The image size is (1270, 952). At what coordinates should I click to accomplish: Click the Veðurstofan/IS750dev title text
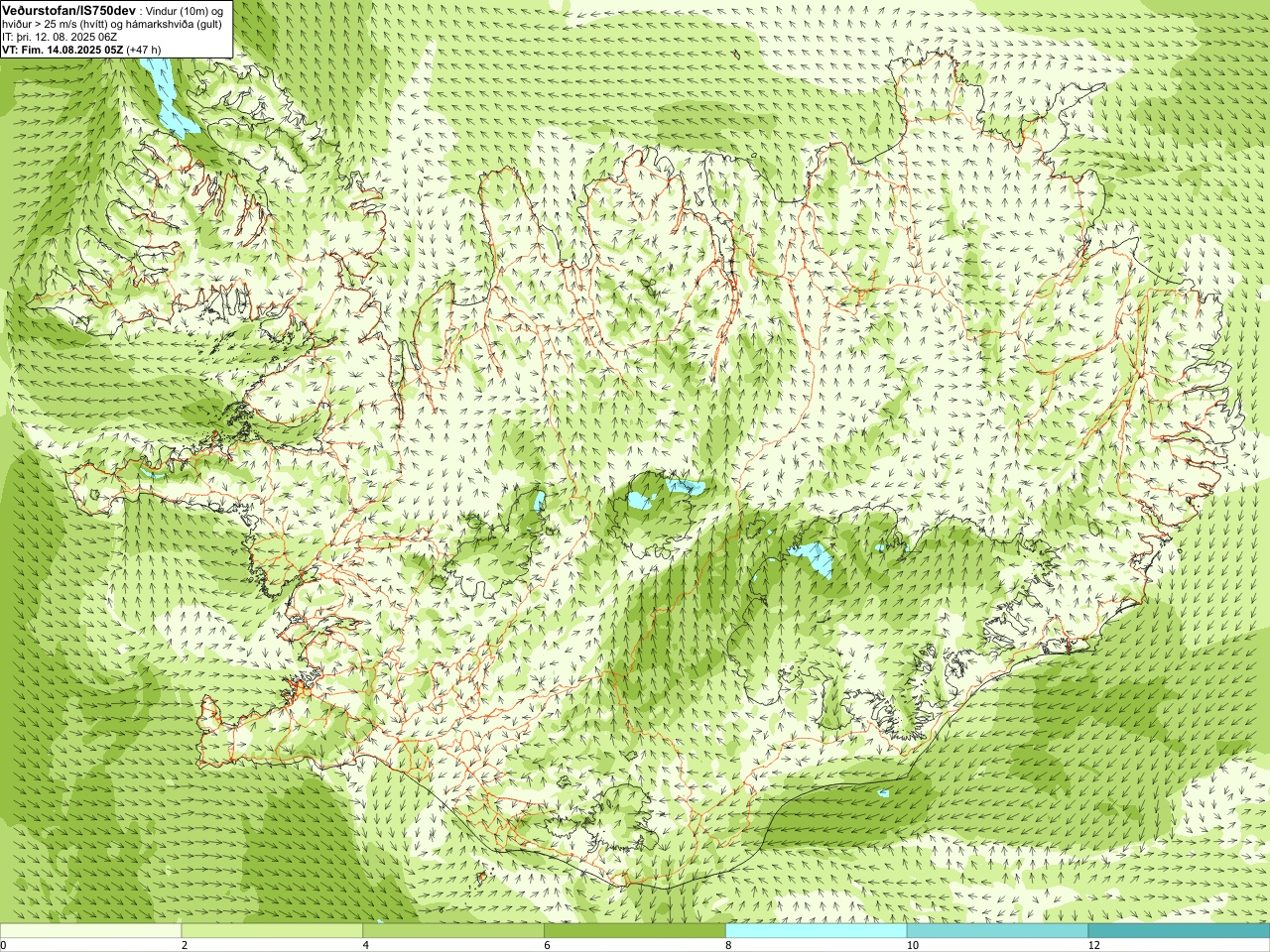(69, 10)
